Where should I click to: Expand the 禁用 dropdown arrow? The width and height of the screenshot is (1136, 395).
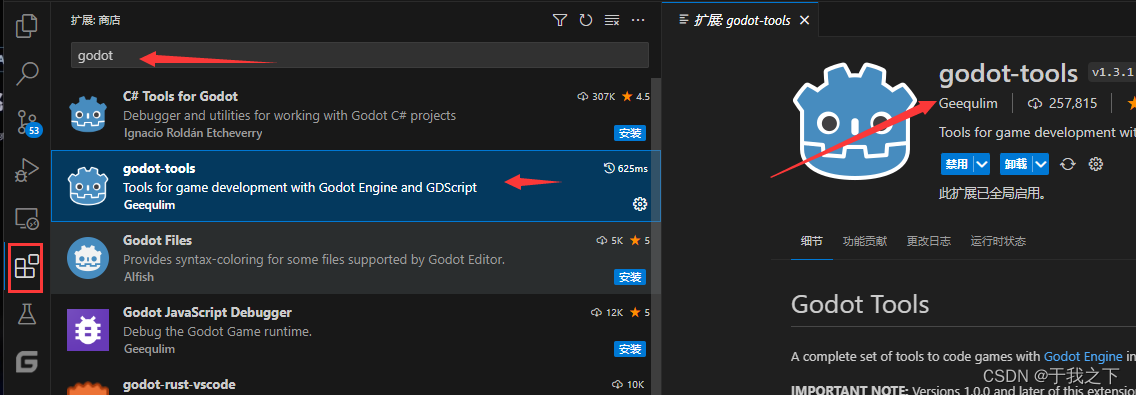pos(982,164)
